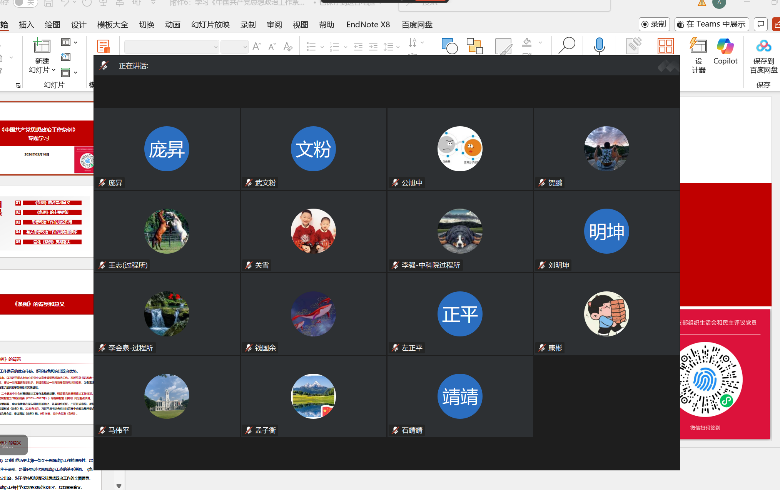Click the magnifier search icon in ribbon

[x=567, y=45]
